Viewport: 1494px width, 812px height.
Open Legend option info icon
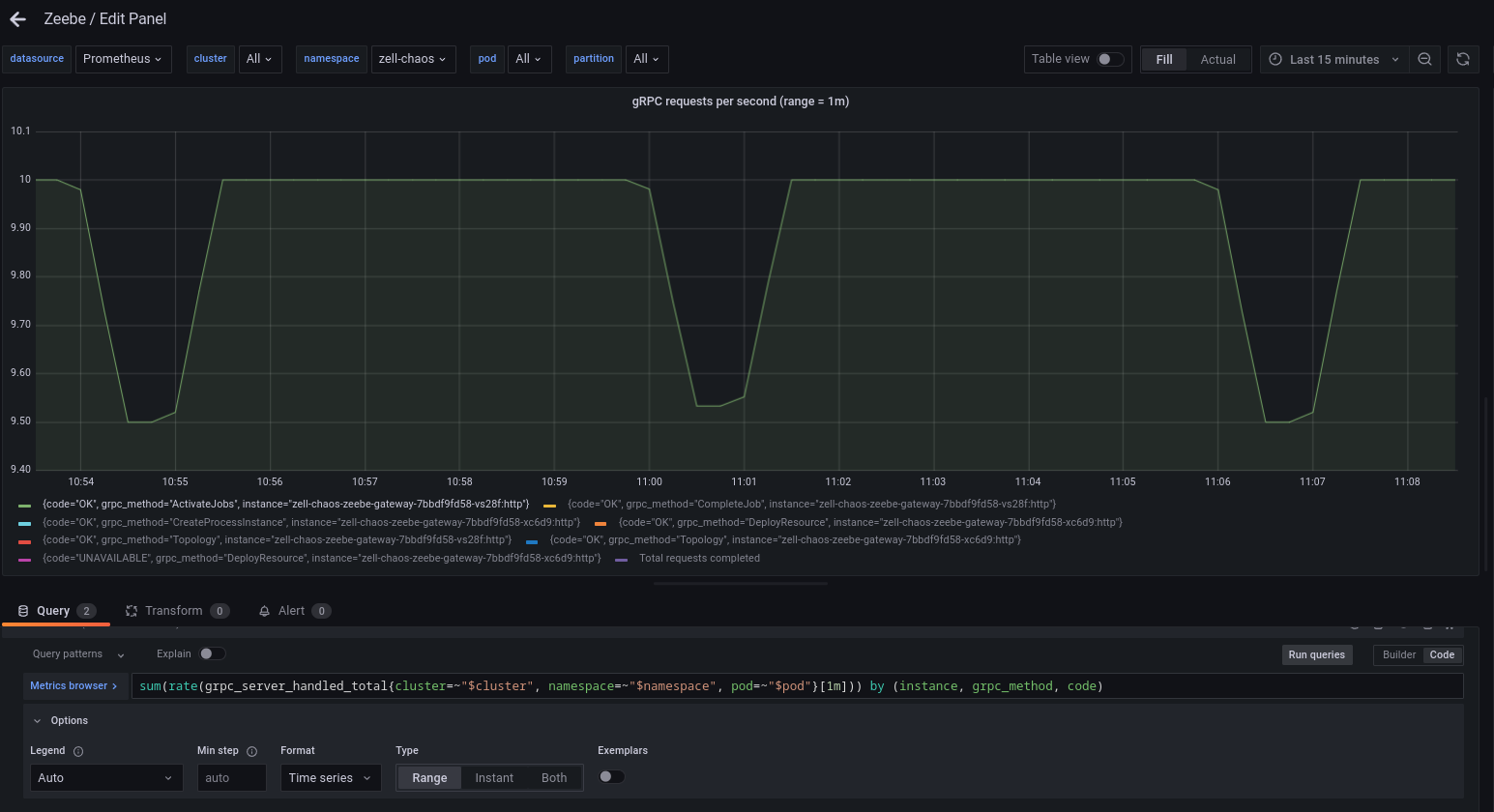pos(78,751)
